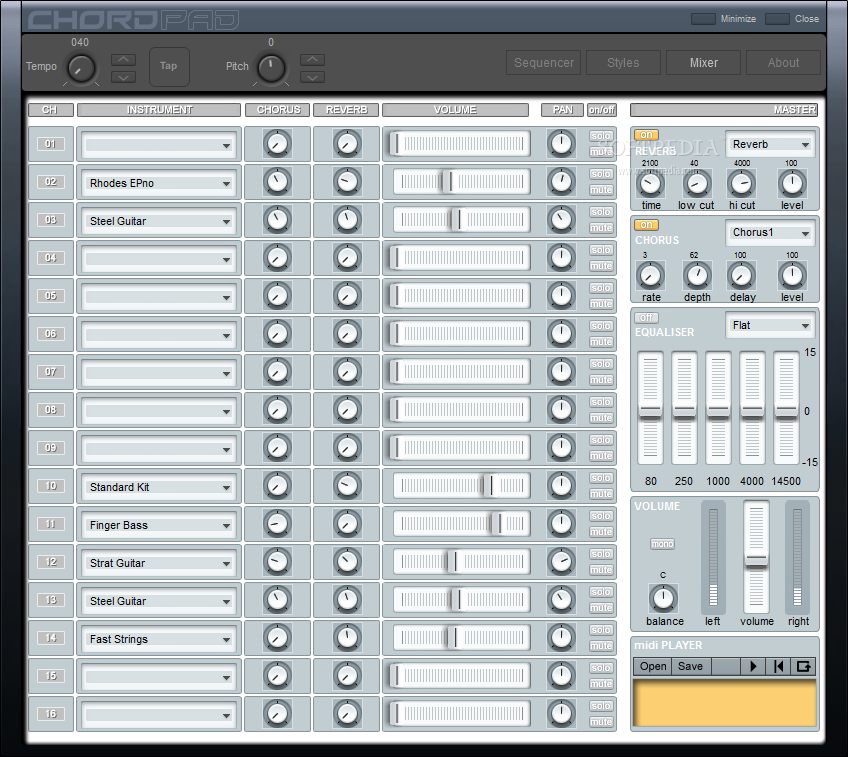Mute channel 03 Steel Guitar
This screenshot has width=848, height=757.
click(x=601, y=228)
